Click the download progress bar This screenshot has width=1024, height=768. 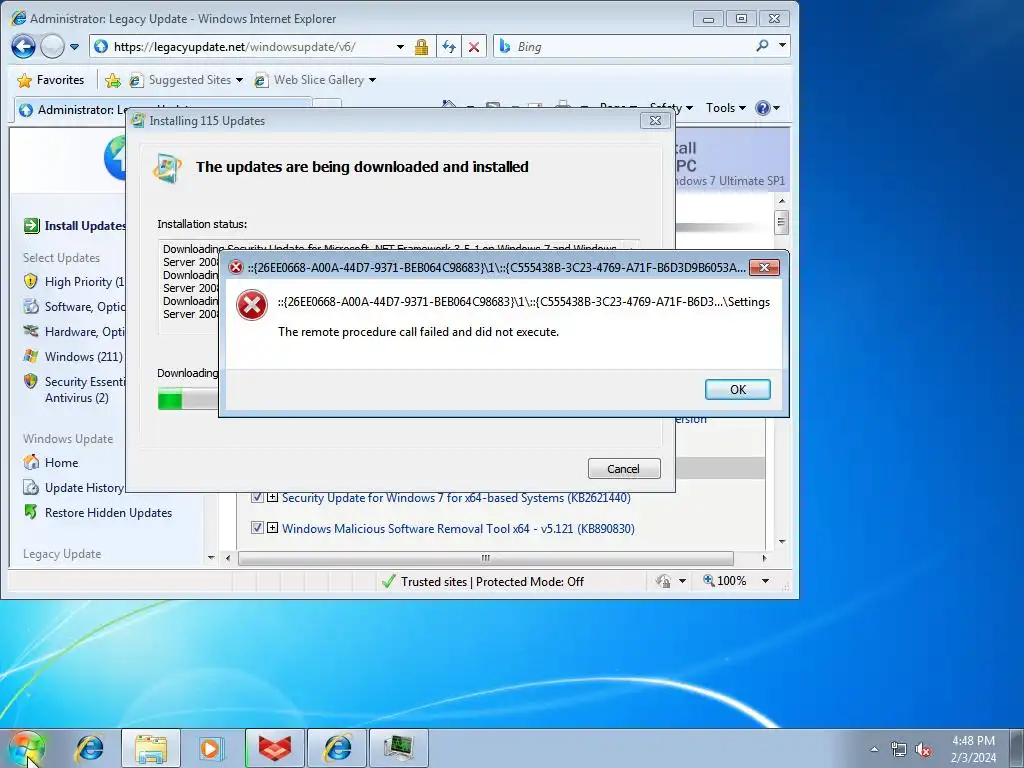188,400
